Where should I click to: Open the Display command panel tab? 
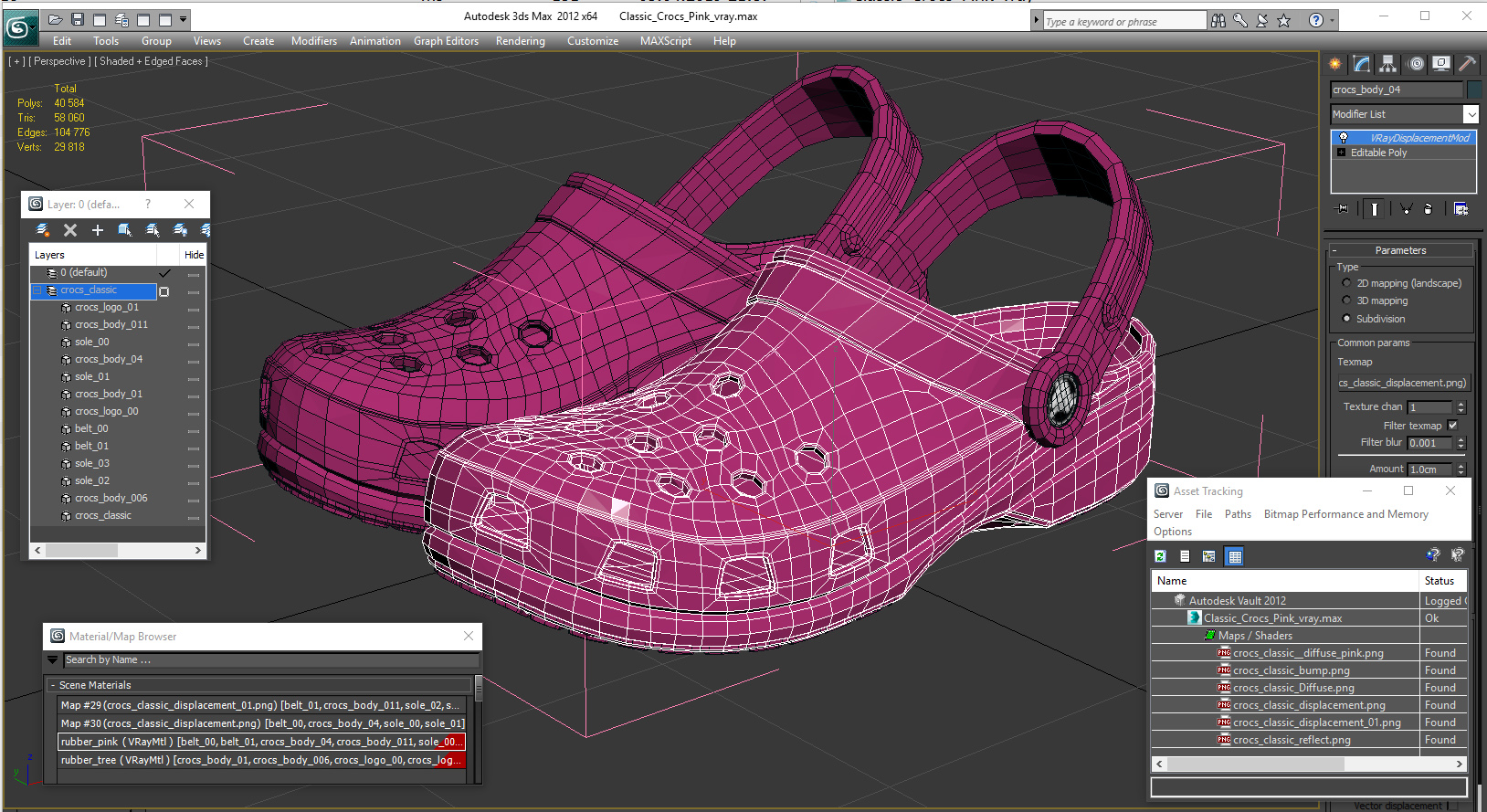1441,64
